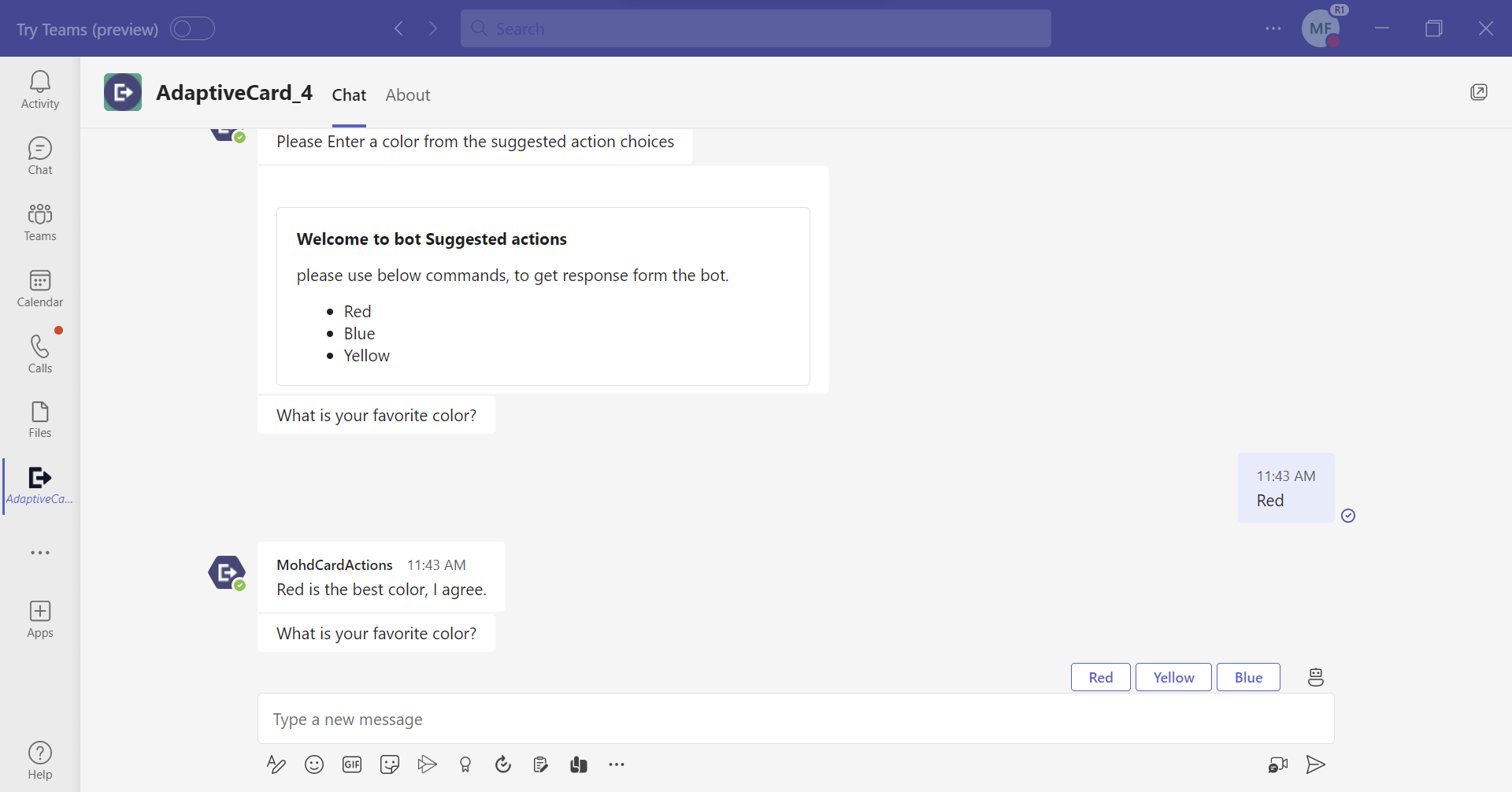This screenshot has width=1512, height=792.
Task: Click the MohdCardActions sender name
Action: tap(335, 565)
